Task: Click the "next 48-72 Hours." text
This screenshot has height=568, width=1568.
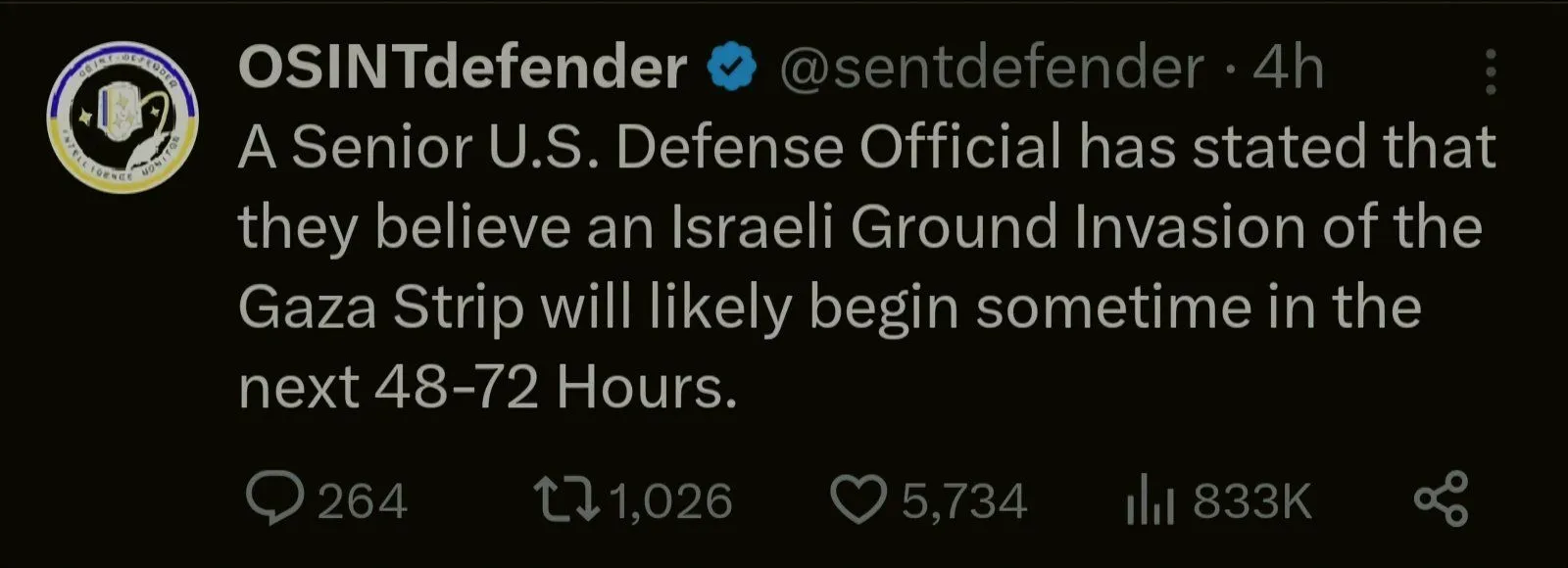Action: 487,389
